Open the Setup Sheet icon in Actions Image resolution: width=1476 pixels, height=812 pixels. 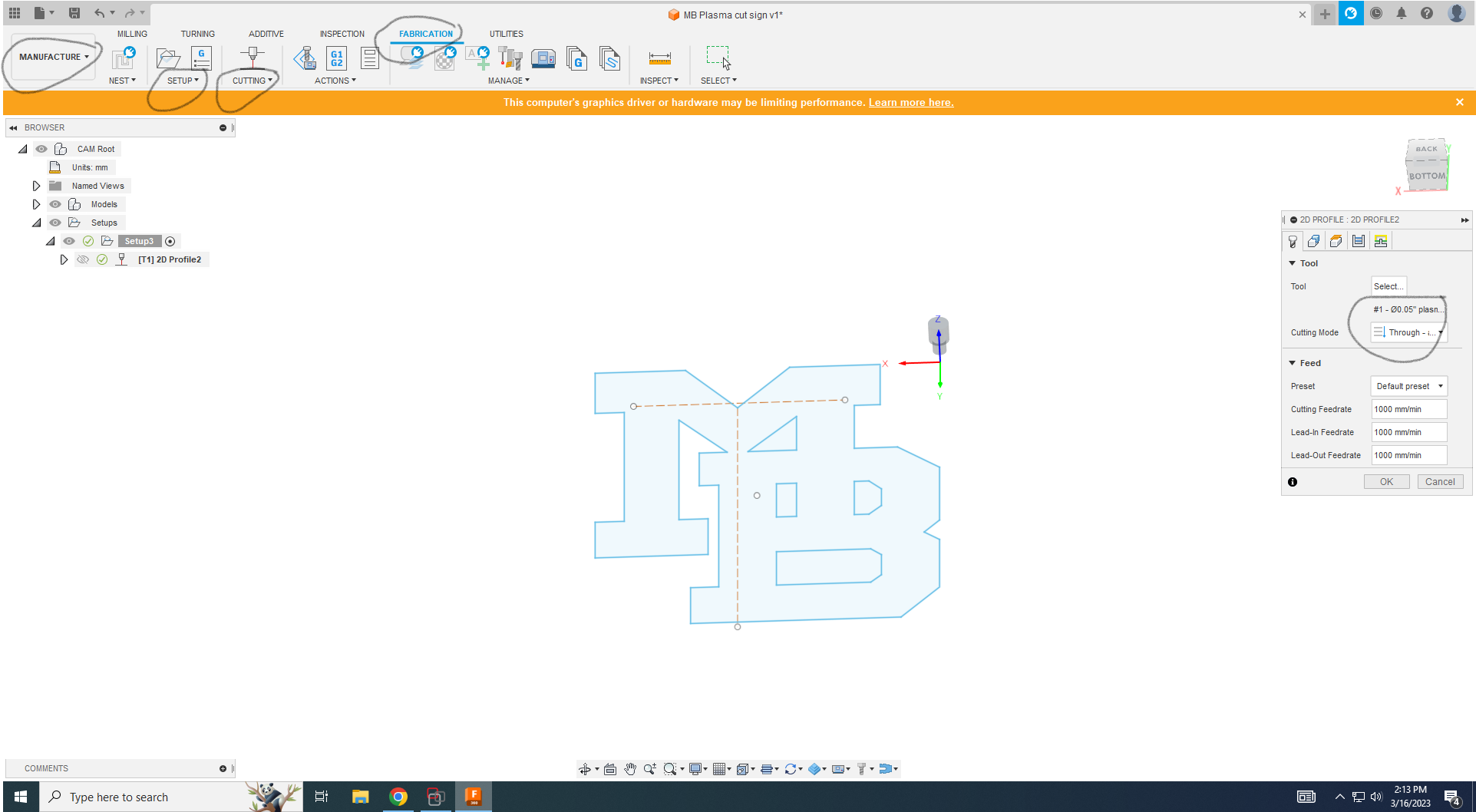click(x=369, y=58)
